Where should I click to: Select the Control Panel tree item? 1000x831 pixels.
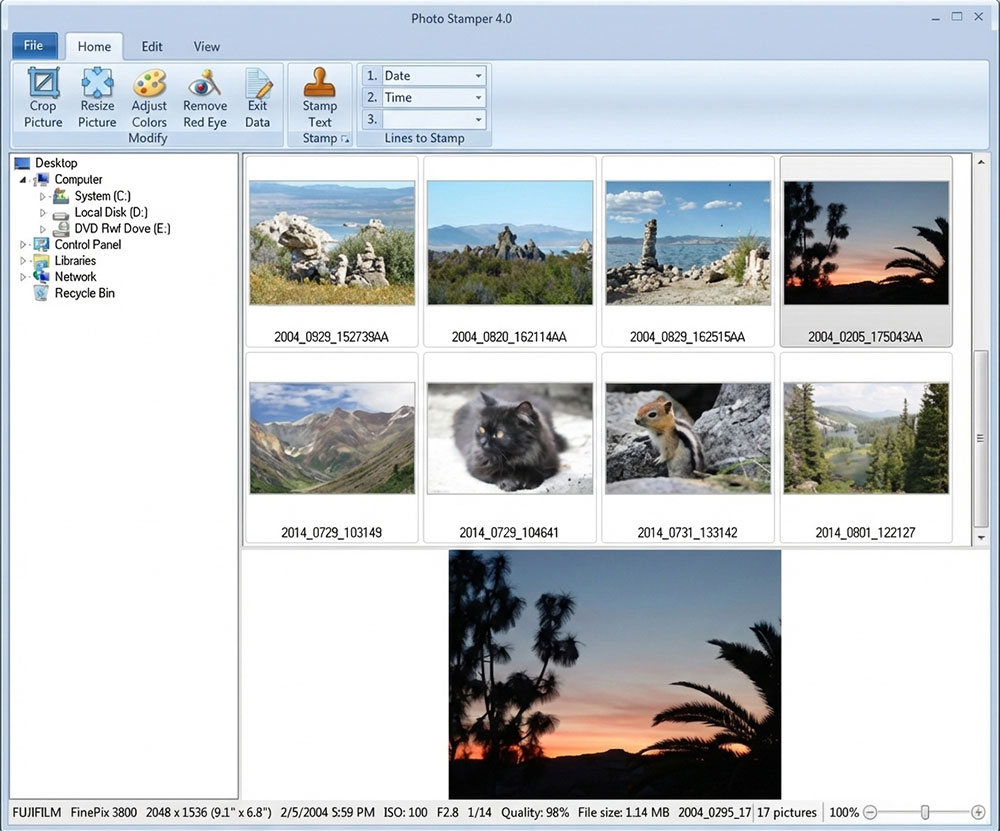pyautogui.click(x=87, y=244)
